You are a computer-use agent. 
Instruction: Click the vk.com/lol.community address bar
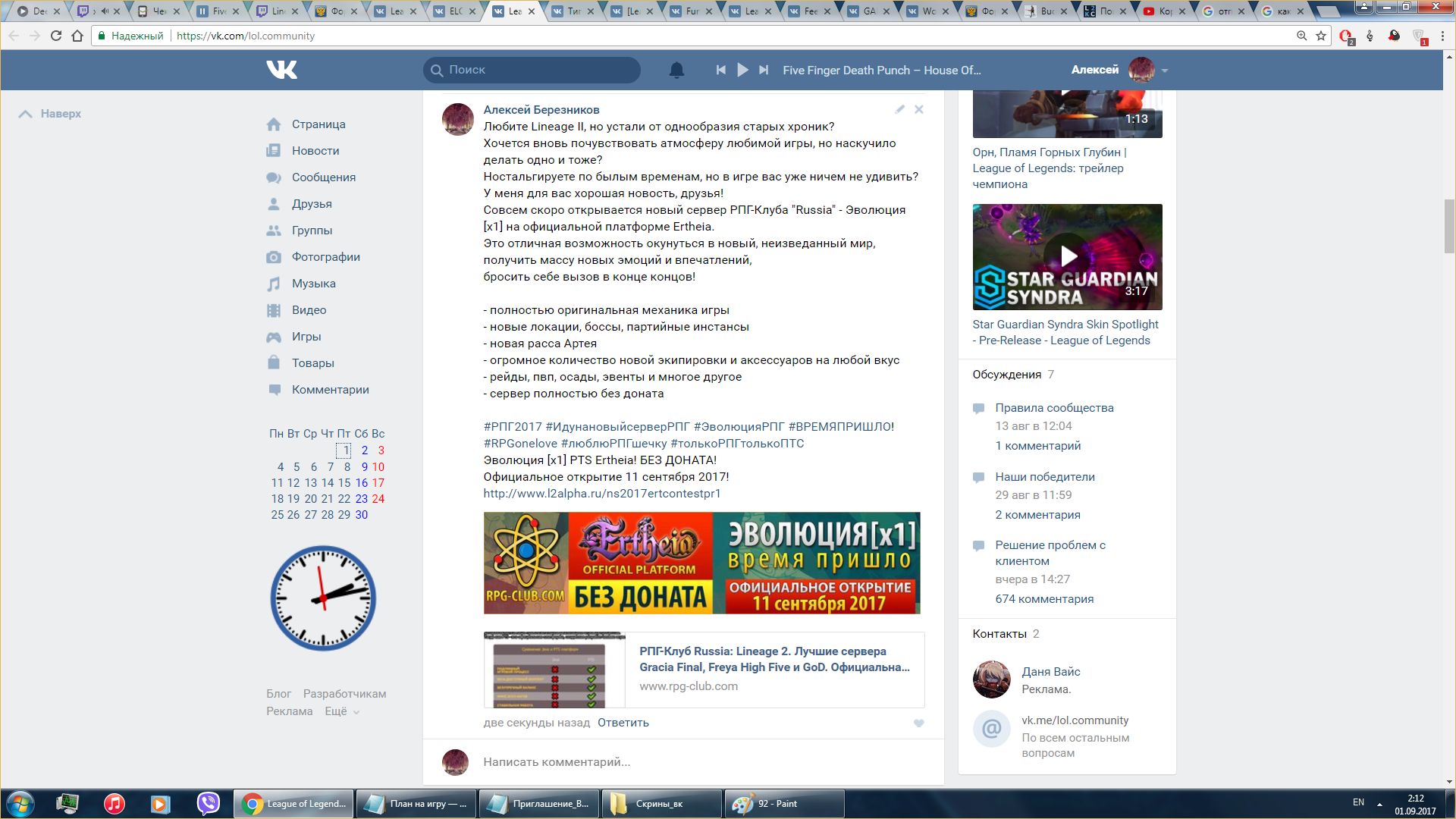click(246, 36)
